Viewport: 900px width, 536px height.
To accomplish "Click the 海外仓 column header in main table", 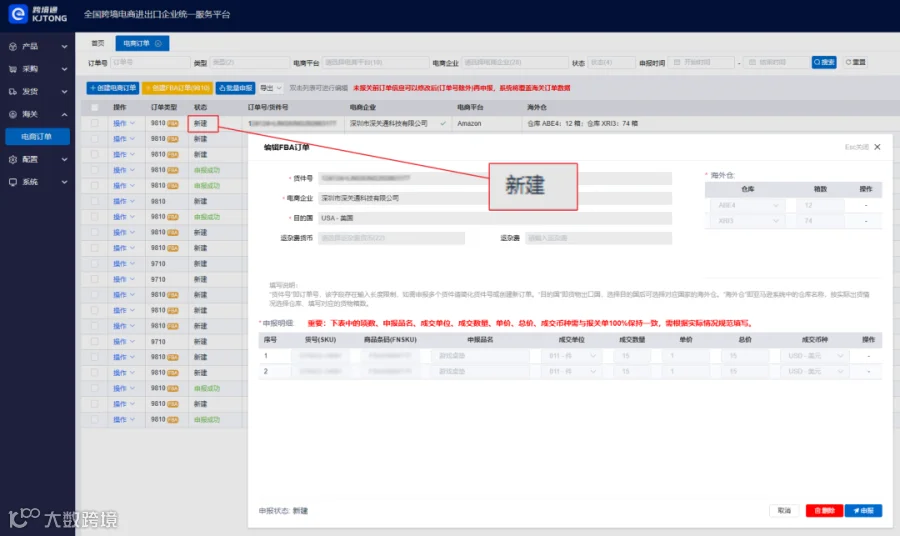I will pos(537,107).
